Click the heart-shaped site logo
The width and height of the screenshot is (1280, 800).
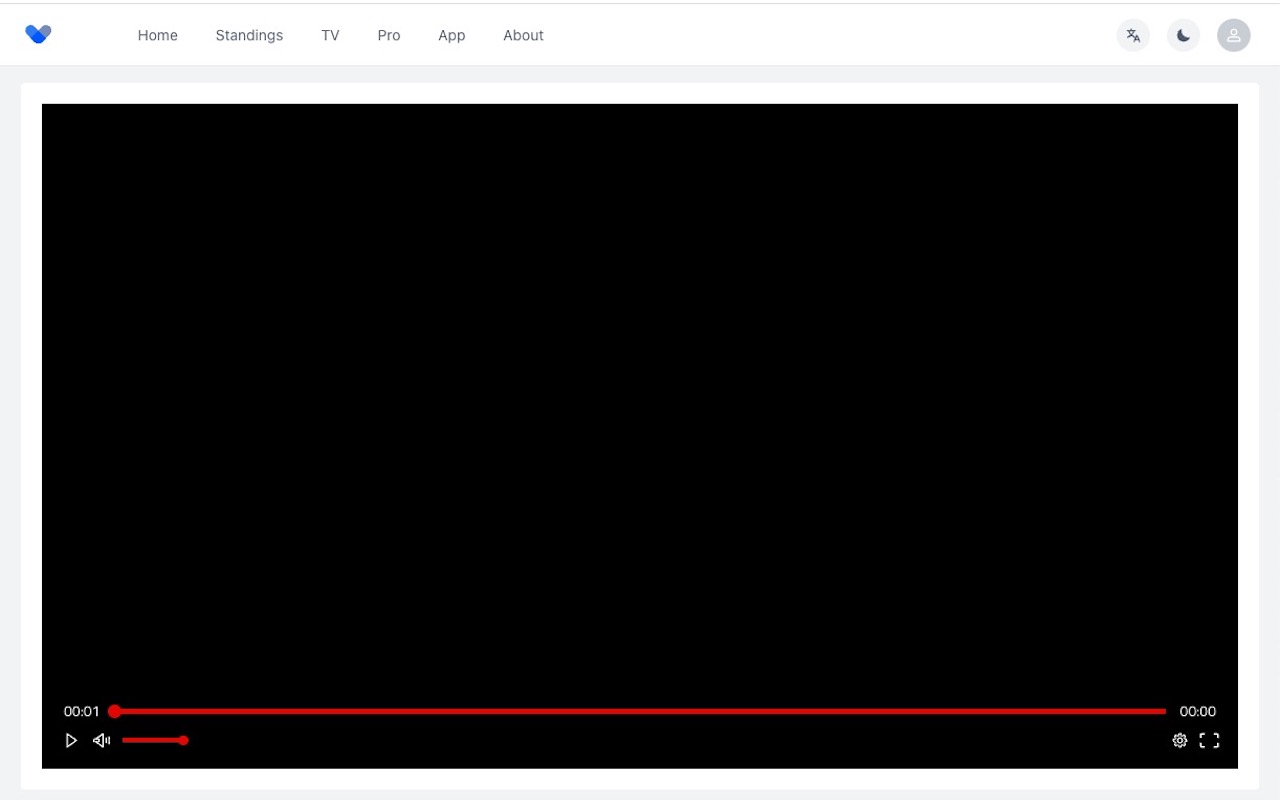[38, 33]
